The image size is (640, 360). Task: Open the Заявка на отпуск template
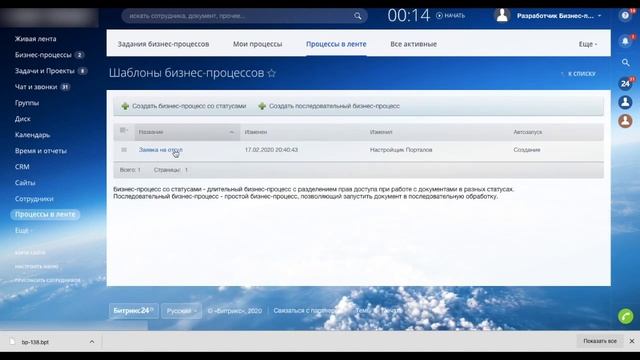coord(161,150)
